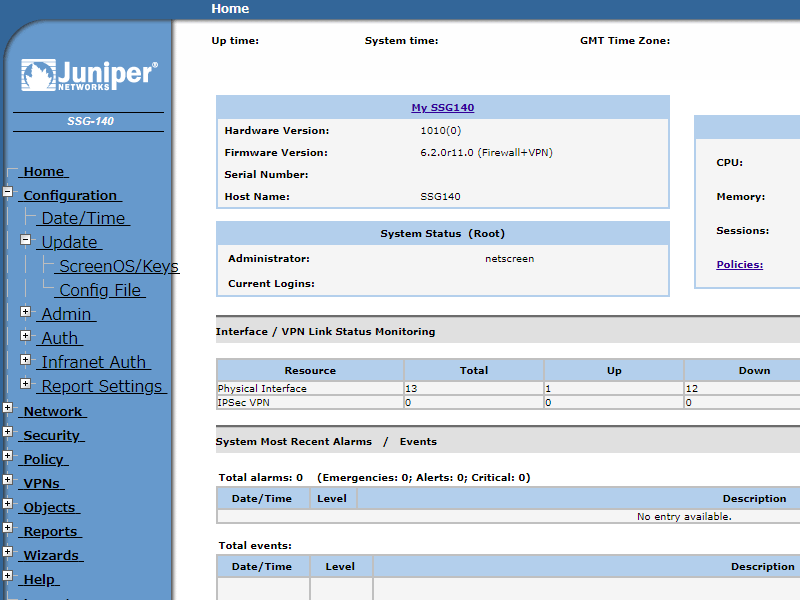Click the Events heading text

click(x=418, y=441)
